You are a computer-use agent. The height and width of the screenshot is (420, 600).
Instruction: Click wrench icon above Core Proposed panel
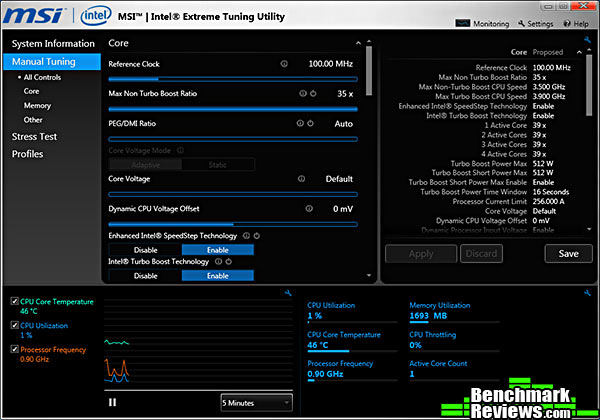[x=587, y=39]
